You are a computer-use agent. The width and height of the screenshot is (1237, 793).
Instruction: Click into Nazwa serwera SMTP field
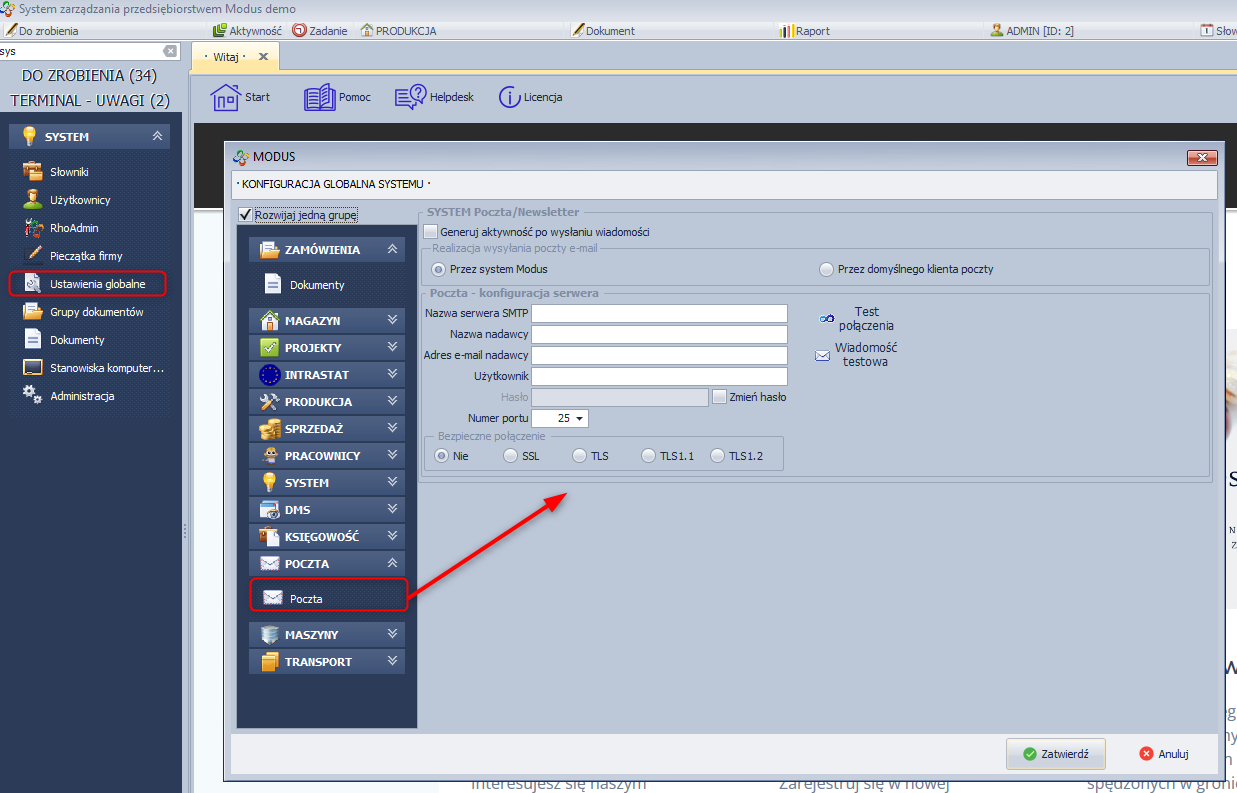659,314
